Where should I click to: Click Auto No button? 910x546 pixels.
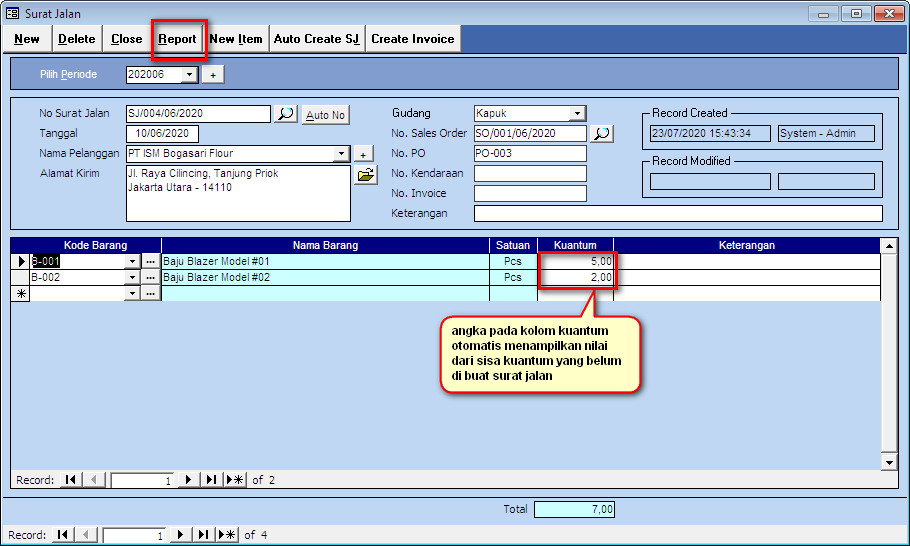coord(326,115)
